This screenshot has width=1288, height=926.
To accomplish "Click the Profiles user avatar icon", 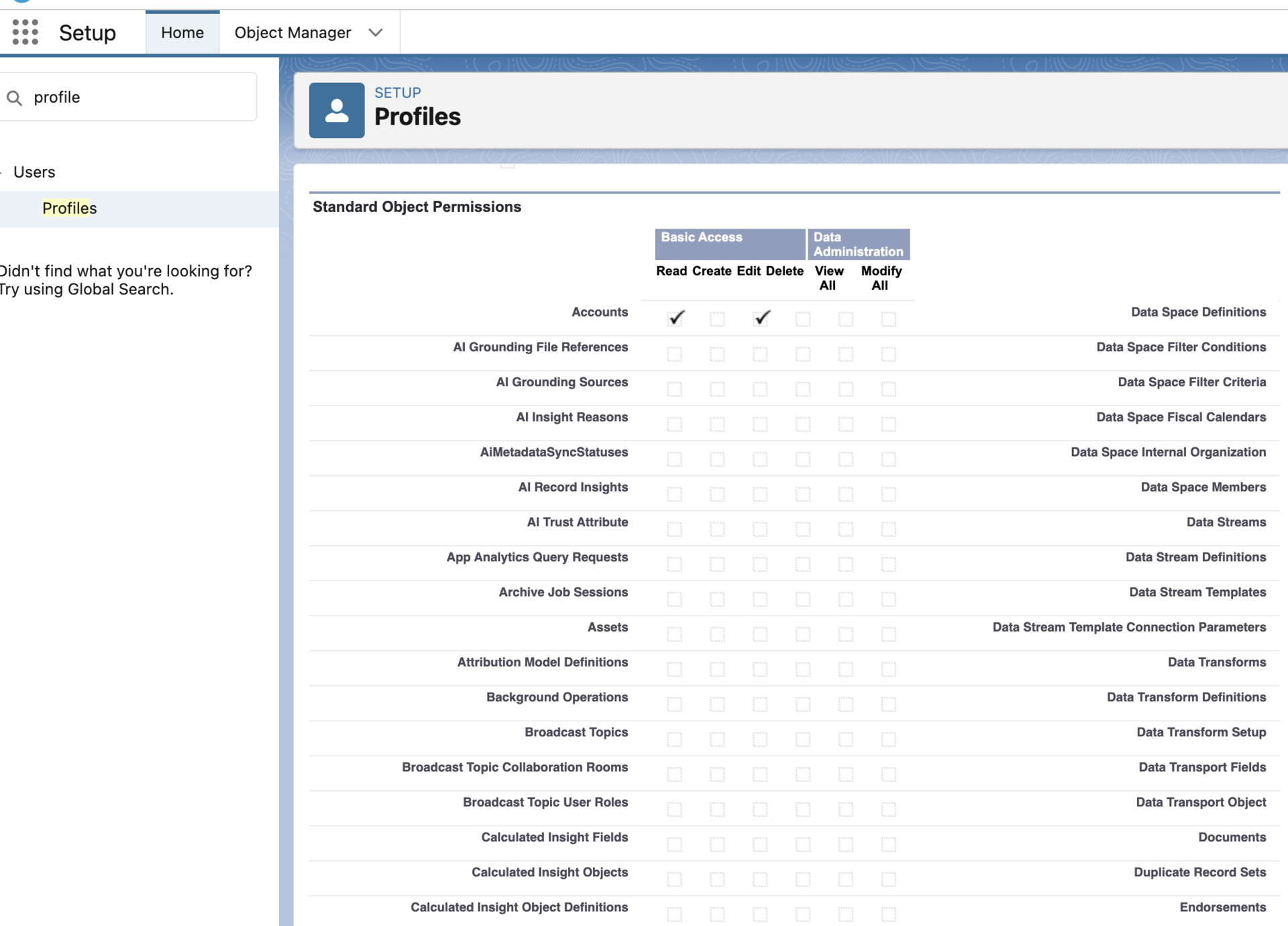I will click(x=337, y=109).
